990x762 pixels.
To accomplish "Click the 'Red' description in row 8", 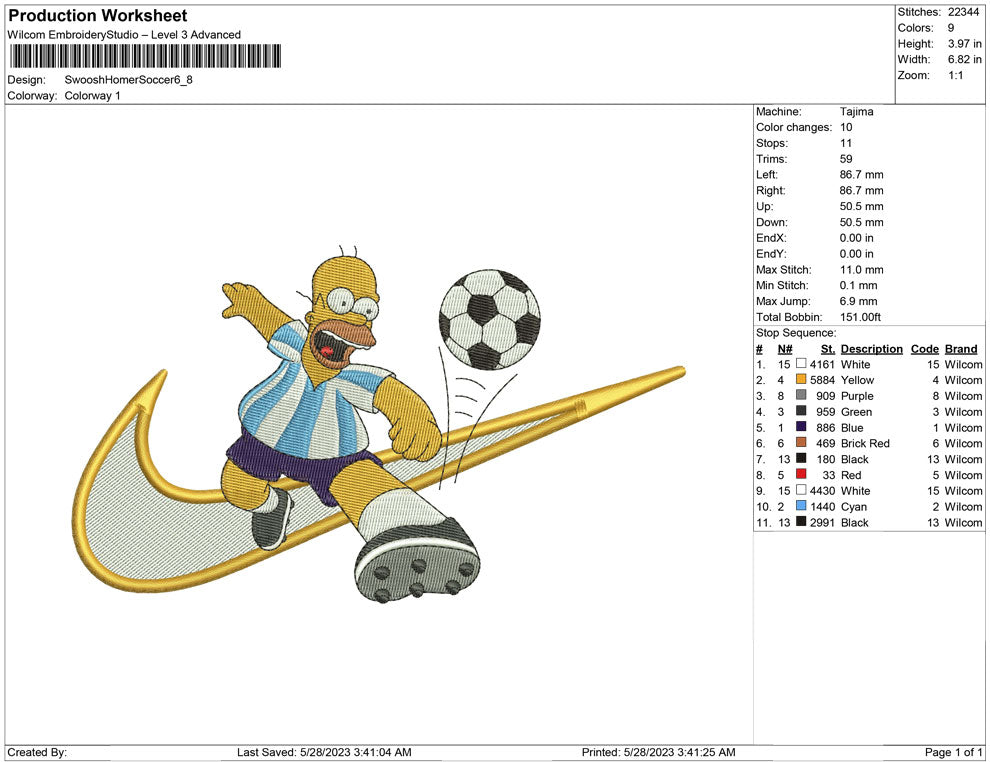I will (x=851, y=475).
